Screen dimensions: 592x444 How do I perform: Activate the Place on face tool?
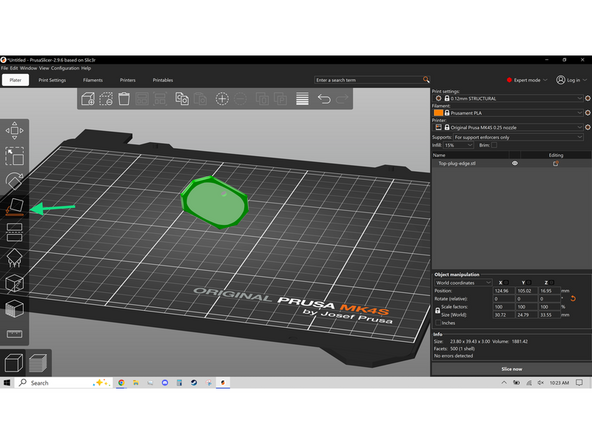pos(14,207)
